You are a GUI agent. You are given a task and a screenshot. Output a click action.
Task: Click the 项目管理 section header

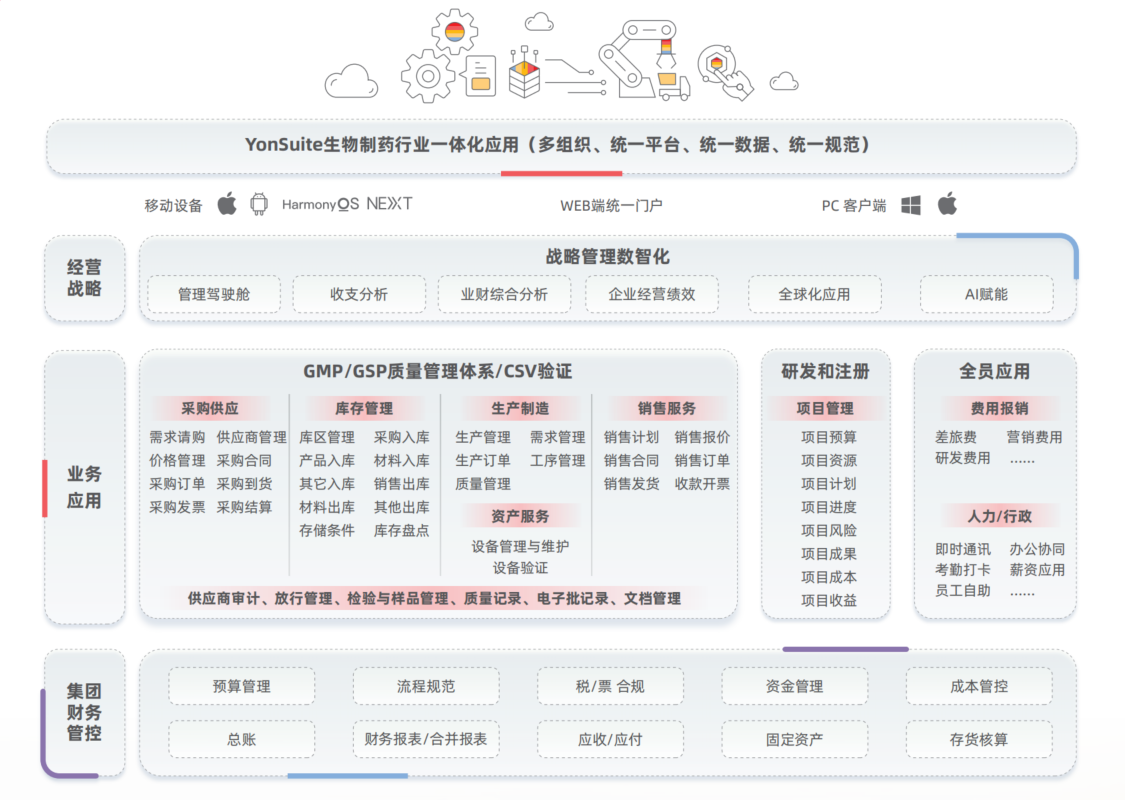pos(827,408)
